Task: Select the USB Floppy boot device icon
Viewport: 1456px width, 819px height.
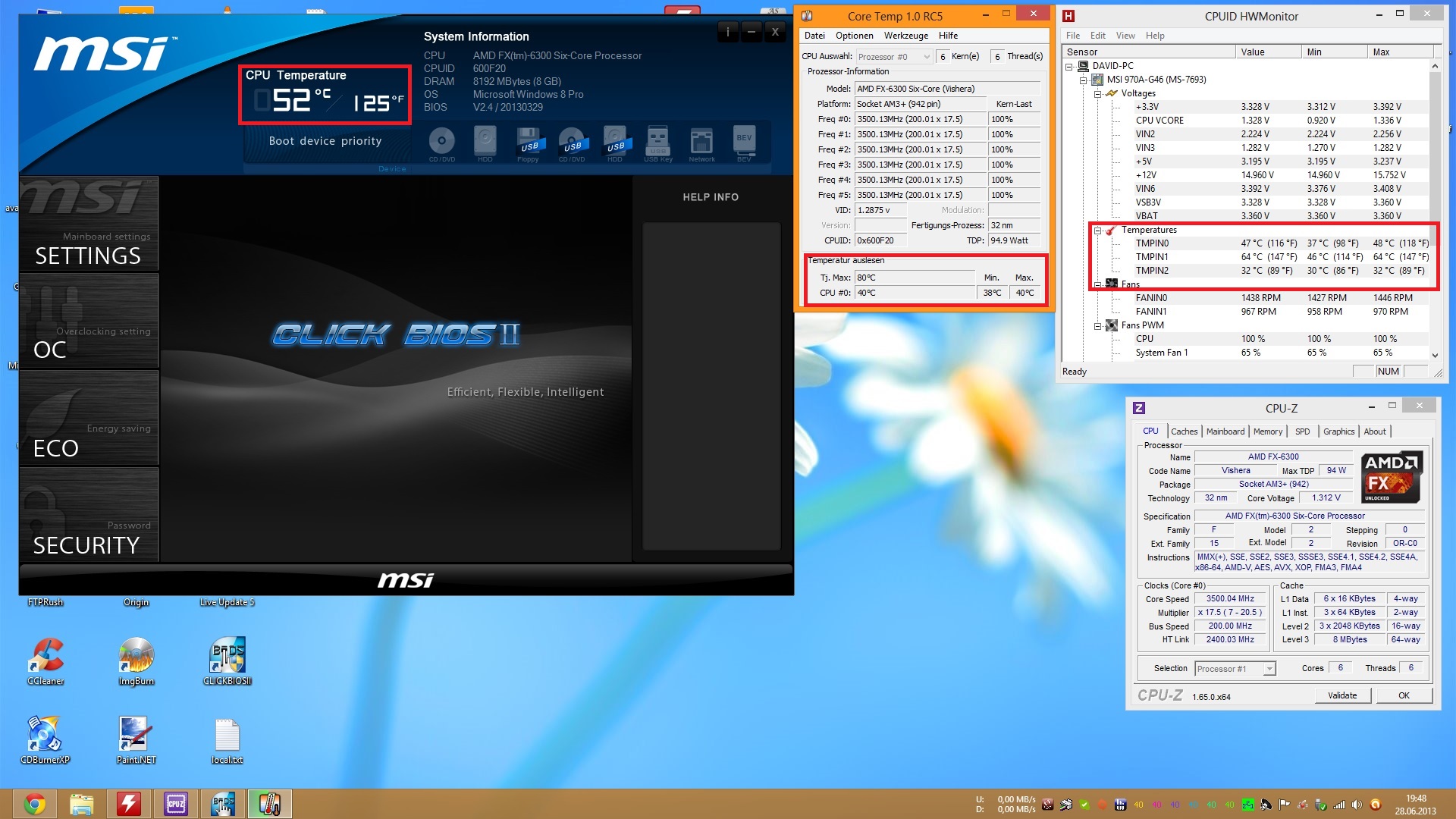Action: pos(528,143)
